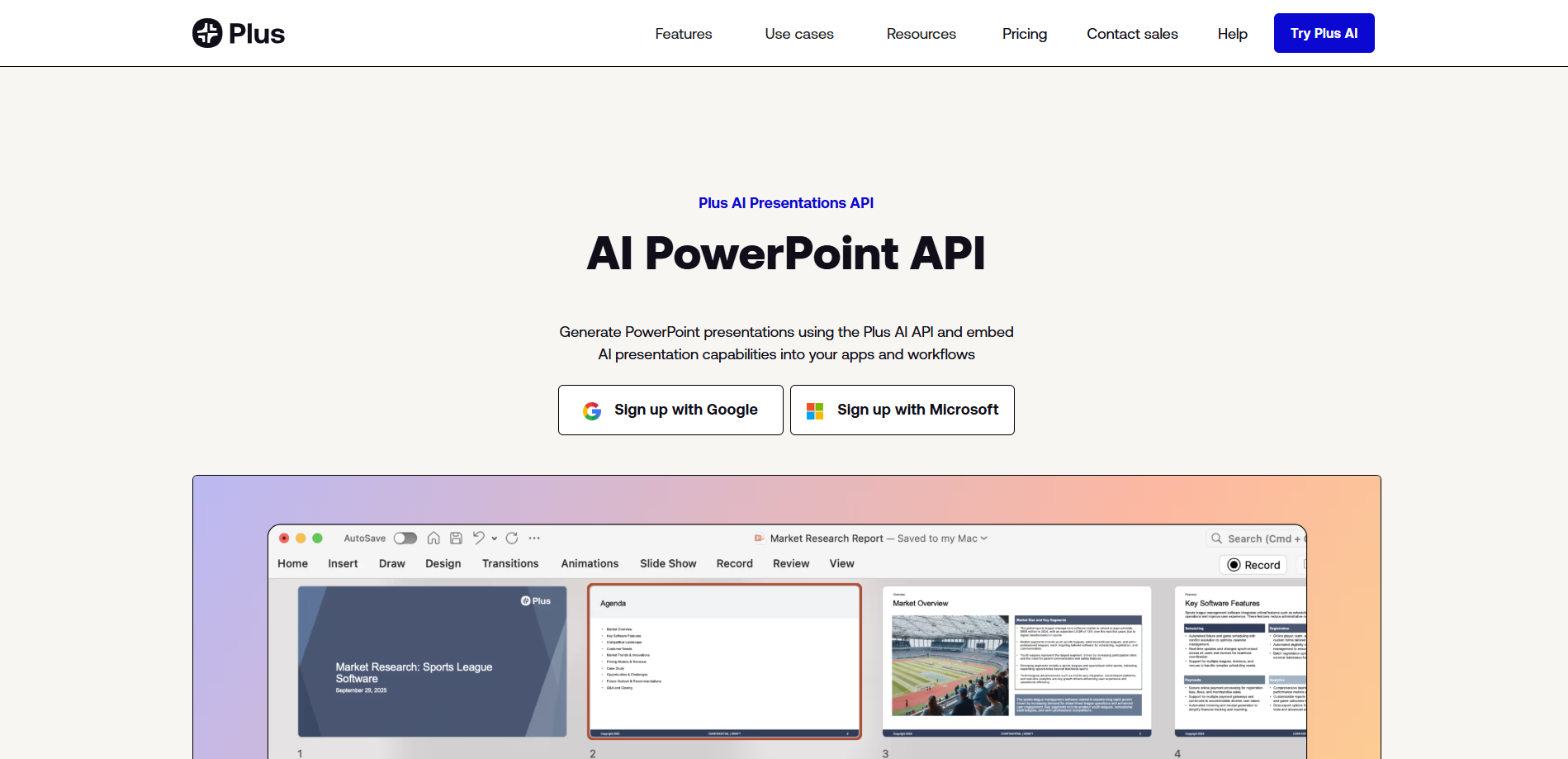This screenshot has height=759, width=1568.
Task: Click the Redo icon in the toolbar
Action: pyautogui.click(x=512, y=538)
